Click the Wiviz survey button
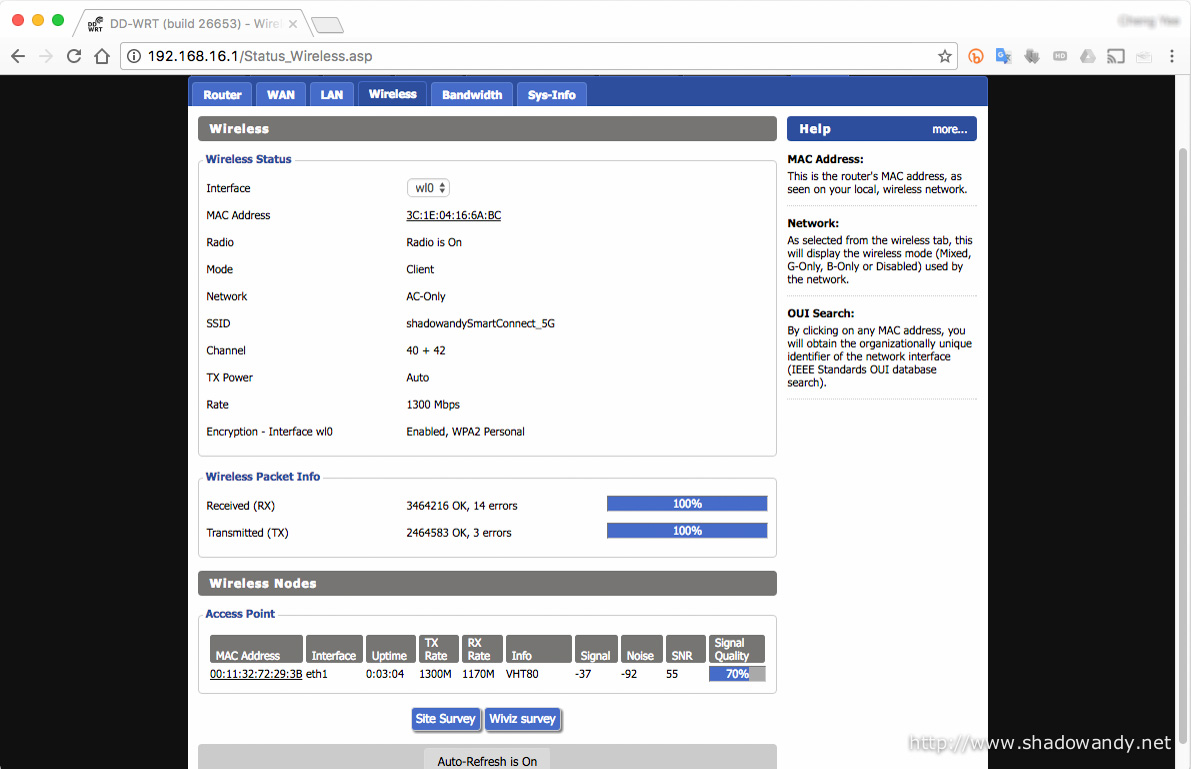The height and width of the screenshot is (769, 1191). 522,719
